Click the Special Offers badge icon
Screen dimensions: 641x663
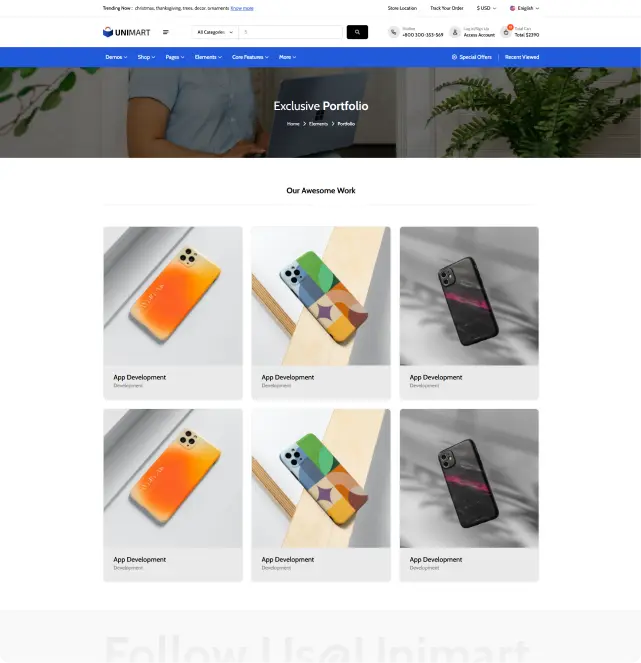(x=454, y=57)
